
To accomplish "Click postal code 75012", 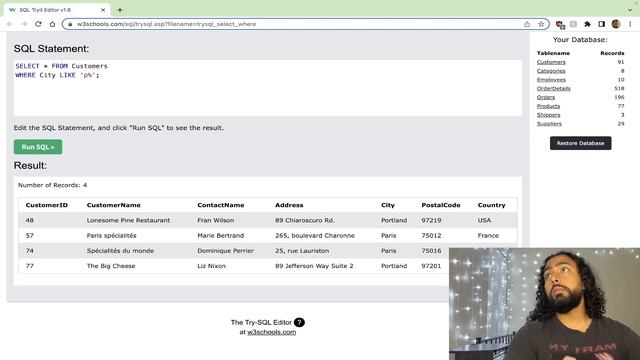I will 431,236.
